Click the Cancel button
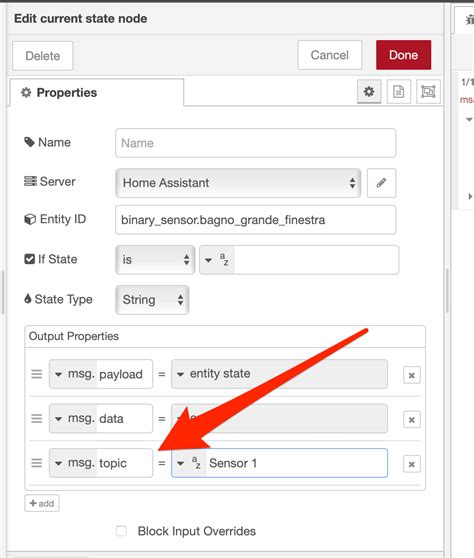The image size is (474, 558). 330,55
